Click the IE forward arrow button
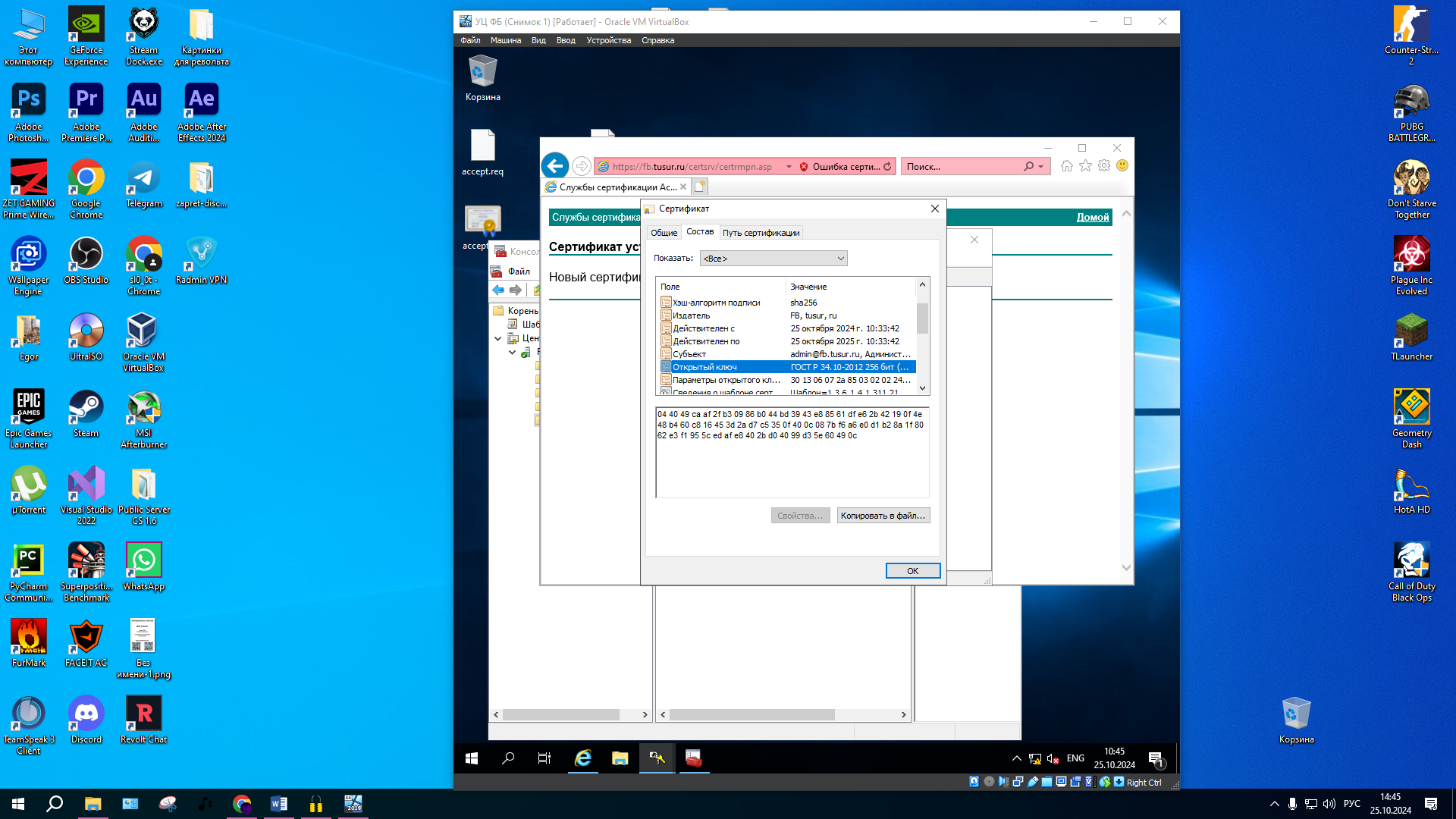The width and height of the screenshot is (1456, 819). (582, 166)
